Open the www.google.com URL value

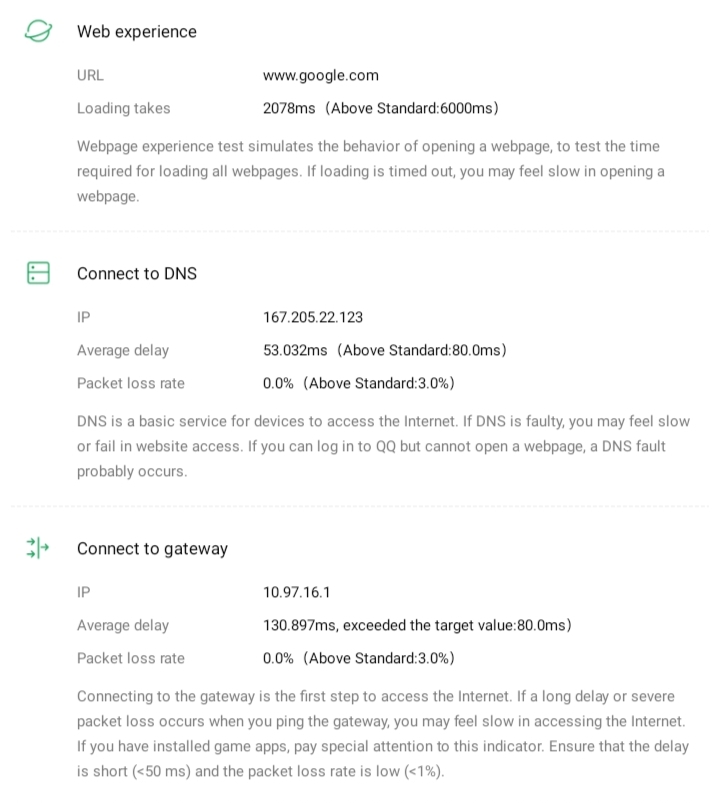[321, 75]
